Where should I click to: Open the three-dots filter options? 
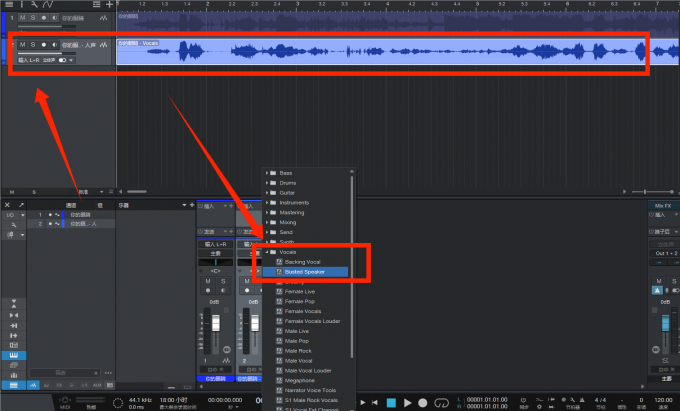(x=108, y=373)
